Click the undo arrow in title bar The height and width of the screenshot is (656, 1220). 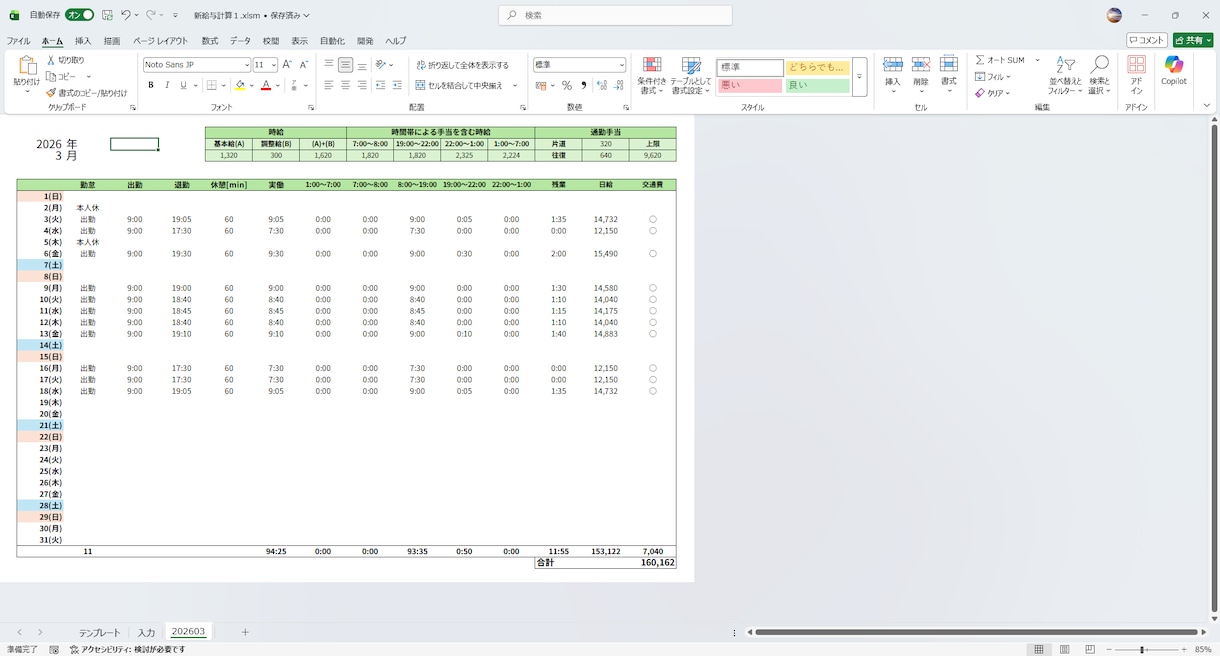click(126, 15)
